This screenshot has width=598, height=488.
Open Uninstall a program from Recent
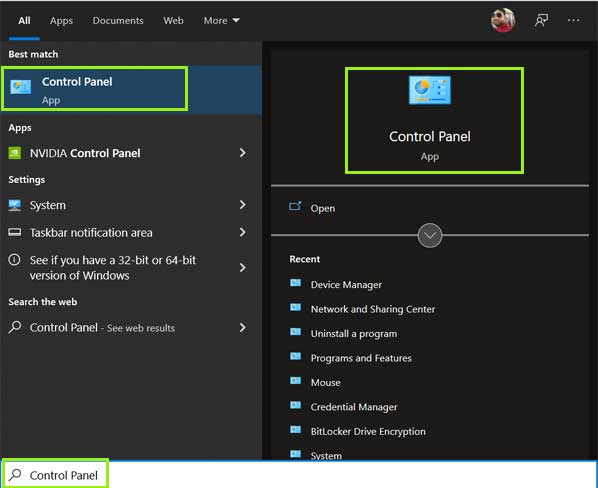coord(354,334)
